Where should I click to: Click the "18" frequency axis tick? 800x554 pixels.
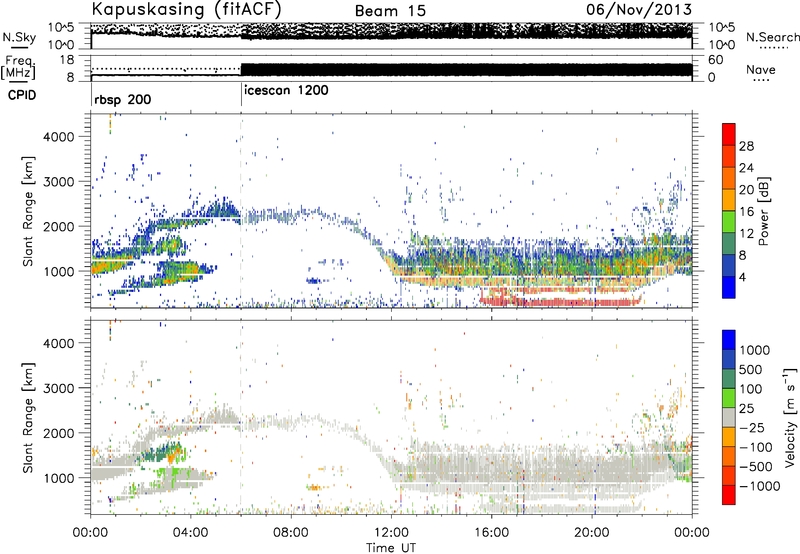pos(66,60)
